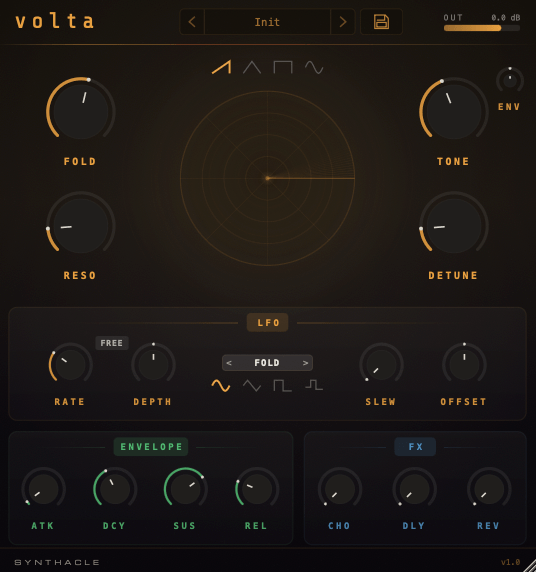This screenshot has height=572, width=536.
Task: Toggle the FREE rate sync button
Action: coord(112,343)
